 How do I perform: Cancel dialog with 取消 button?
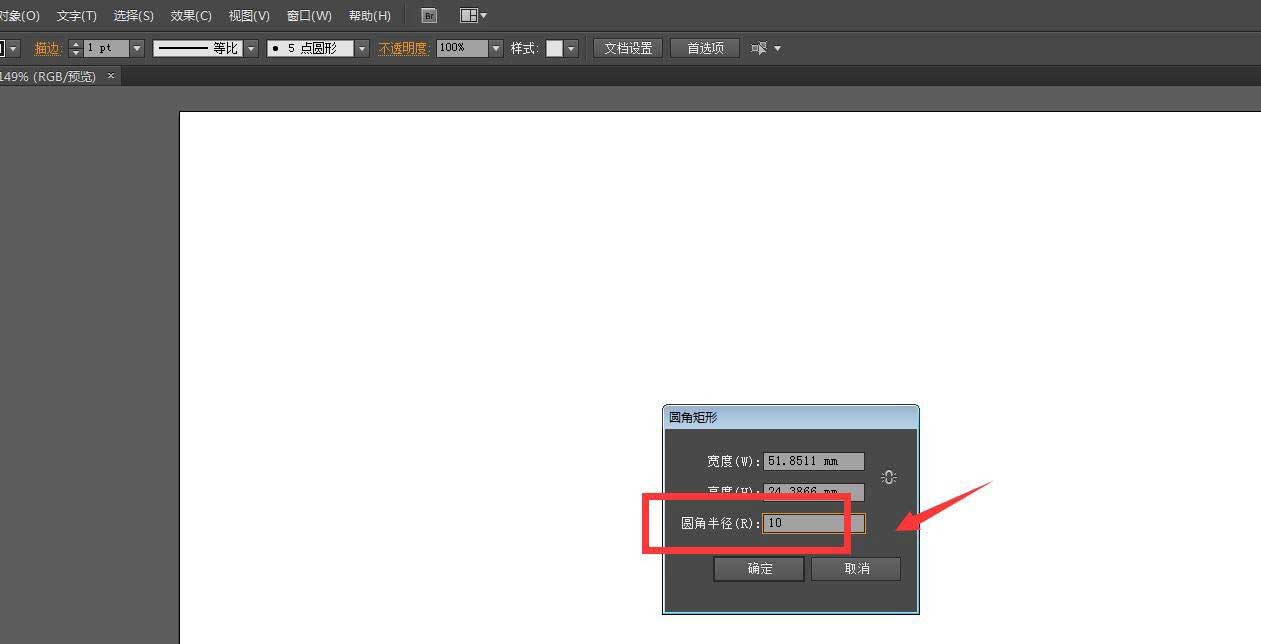(855, 568)
